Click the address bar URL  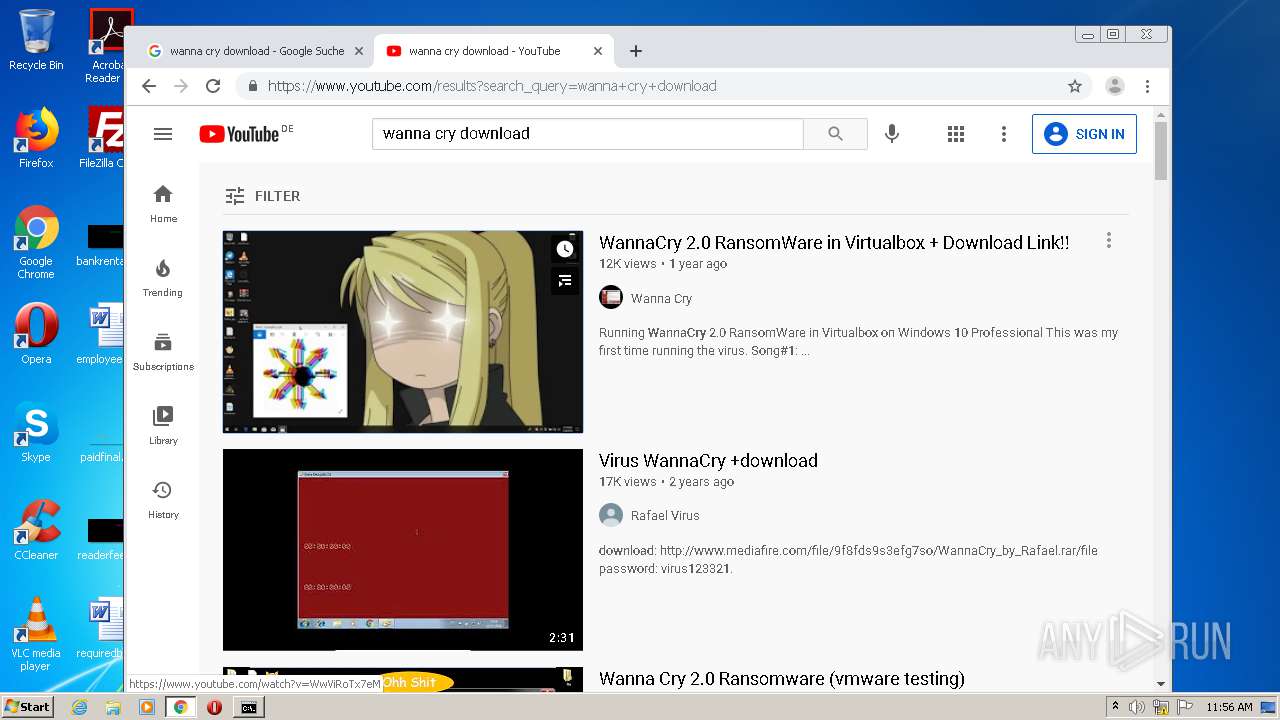point(492,86)
